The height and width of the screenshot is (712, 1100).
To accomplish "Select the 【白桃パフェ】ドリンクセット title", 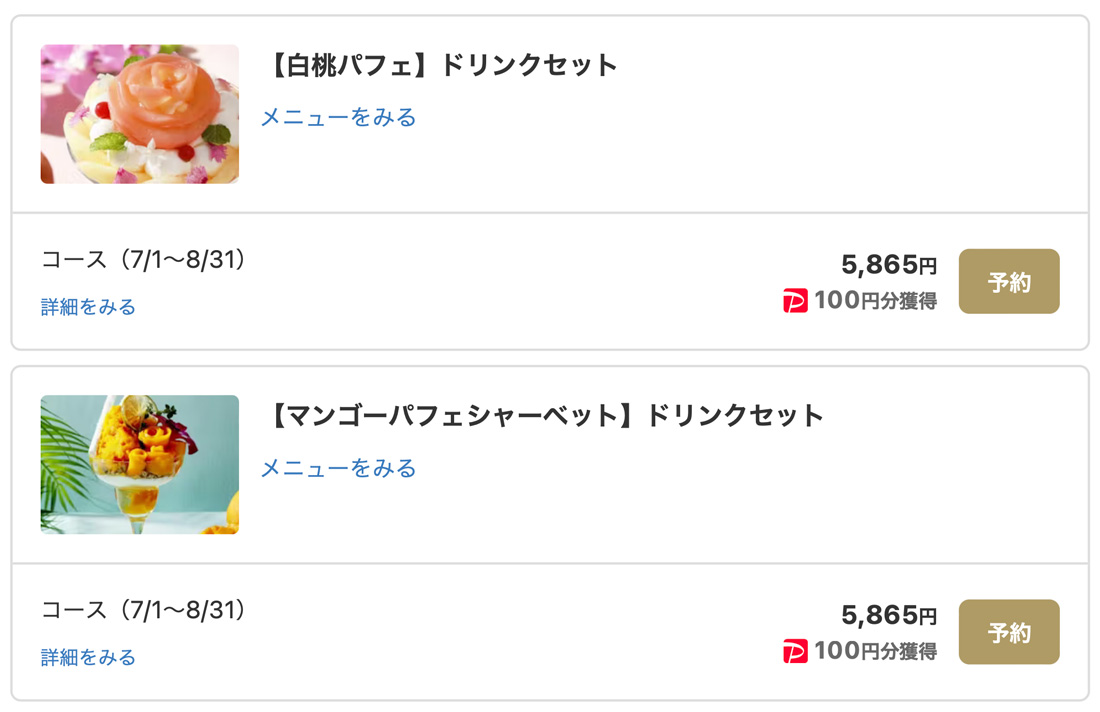I will click(x=441, y=65).
